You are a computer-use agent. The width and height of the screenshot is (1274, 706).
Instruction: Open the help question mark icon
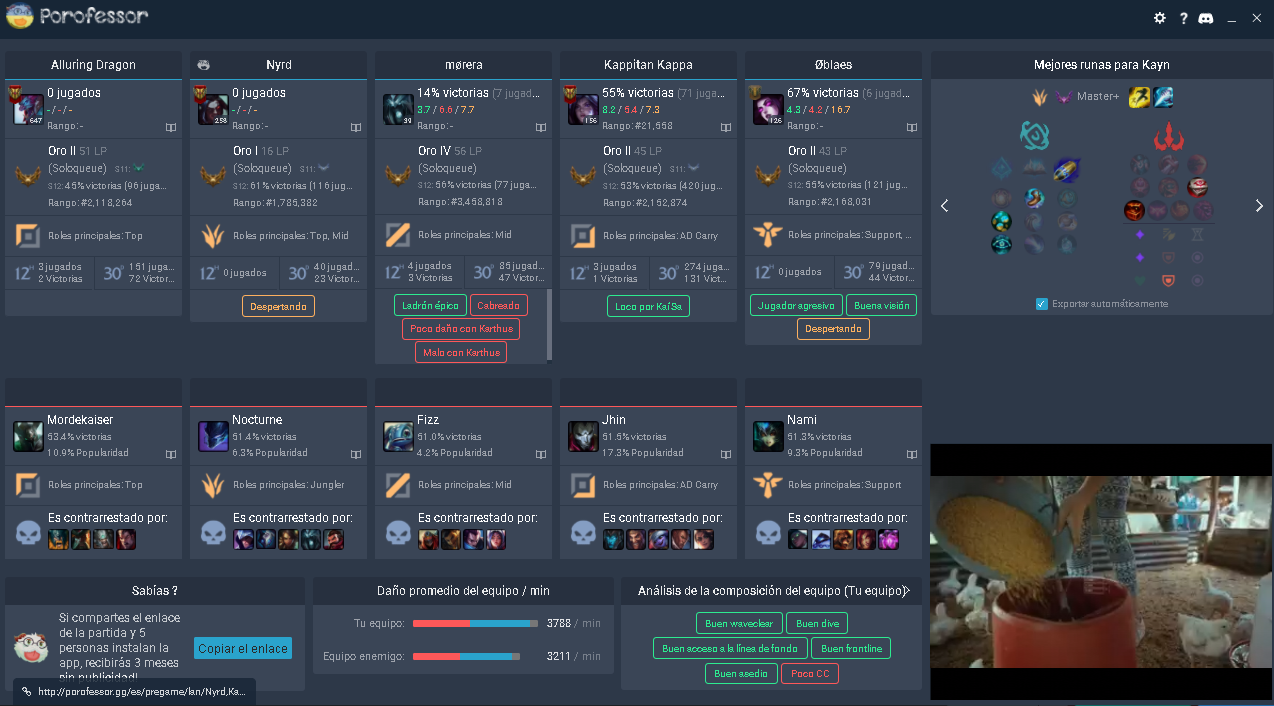point(1184,18)
